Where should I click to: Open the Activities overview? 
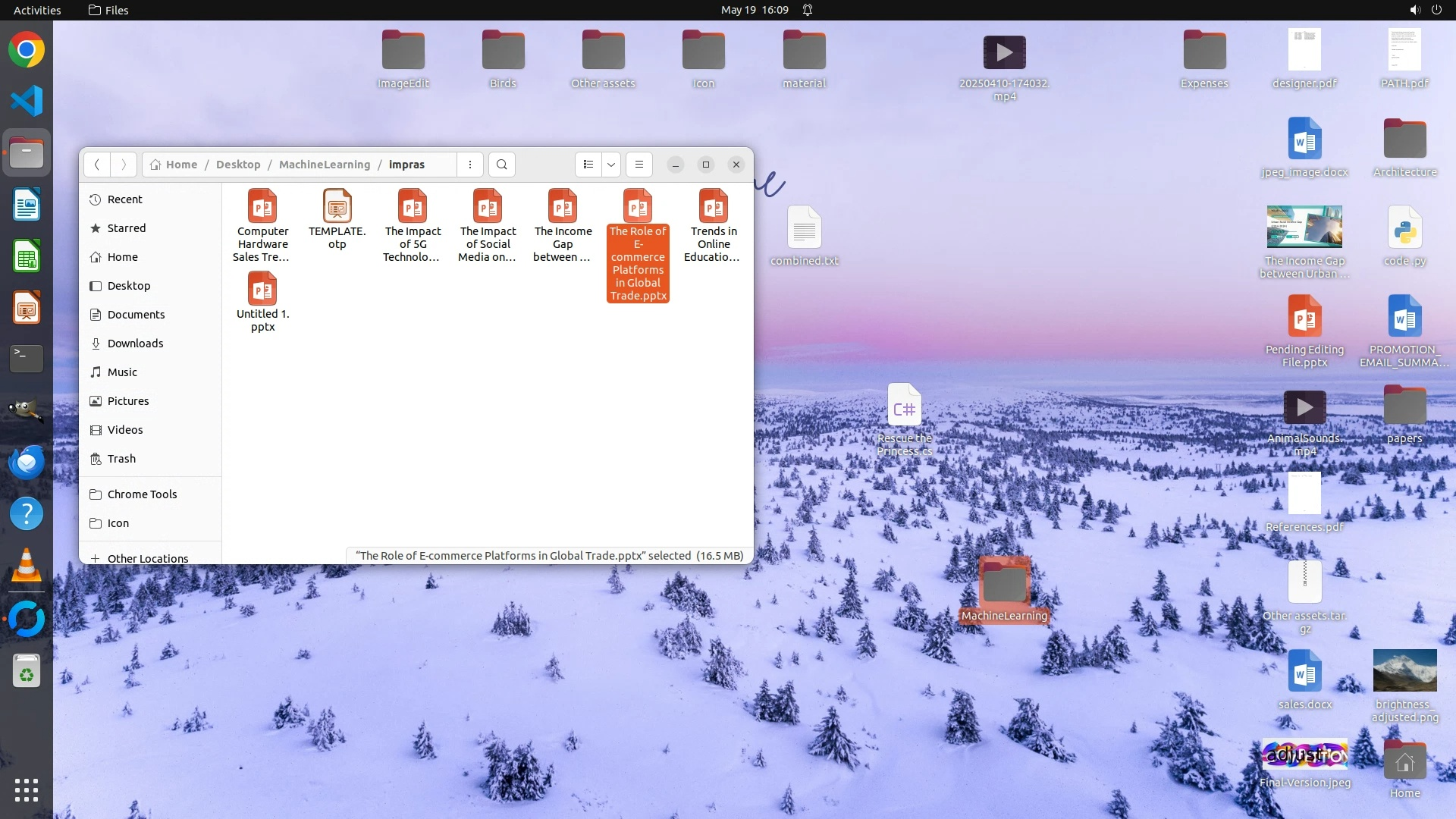coord(37,10)
